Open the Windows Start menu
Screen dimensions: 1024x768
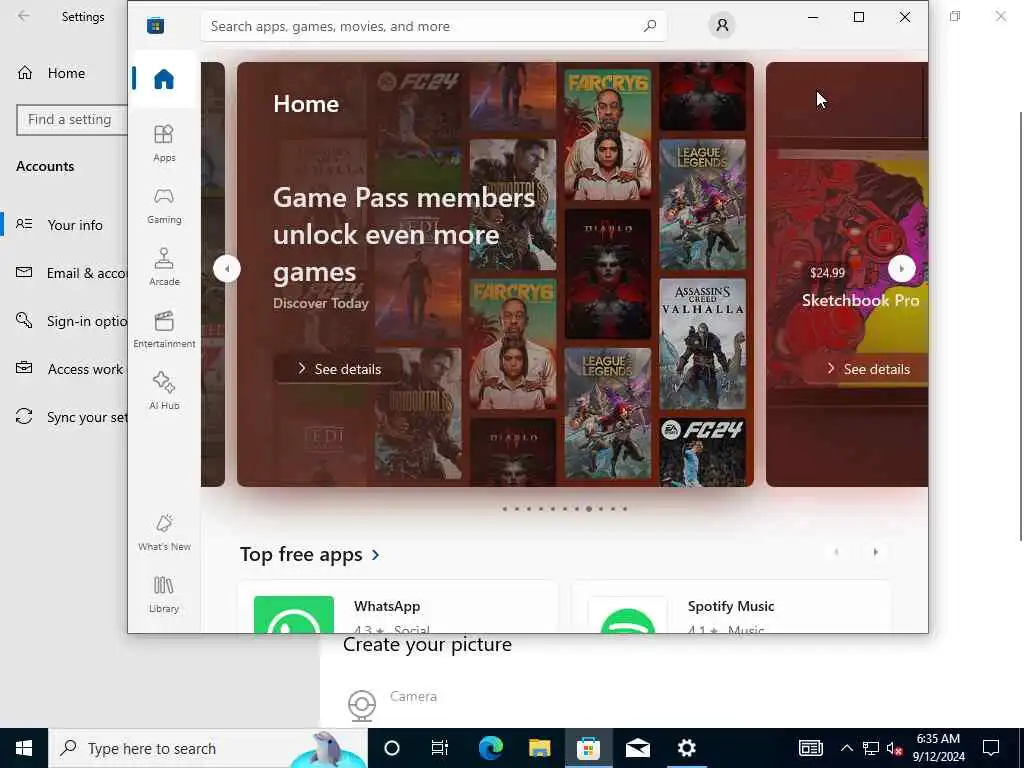pos(24,748)
